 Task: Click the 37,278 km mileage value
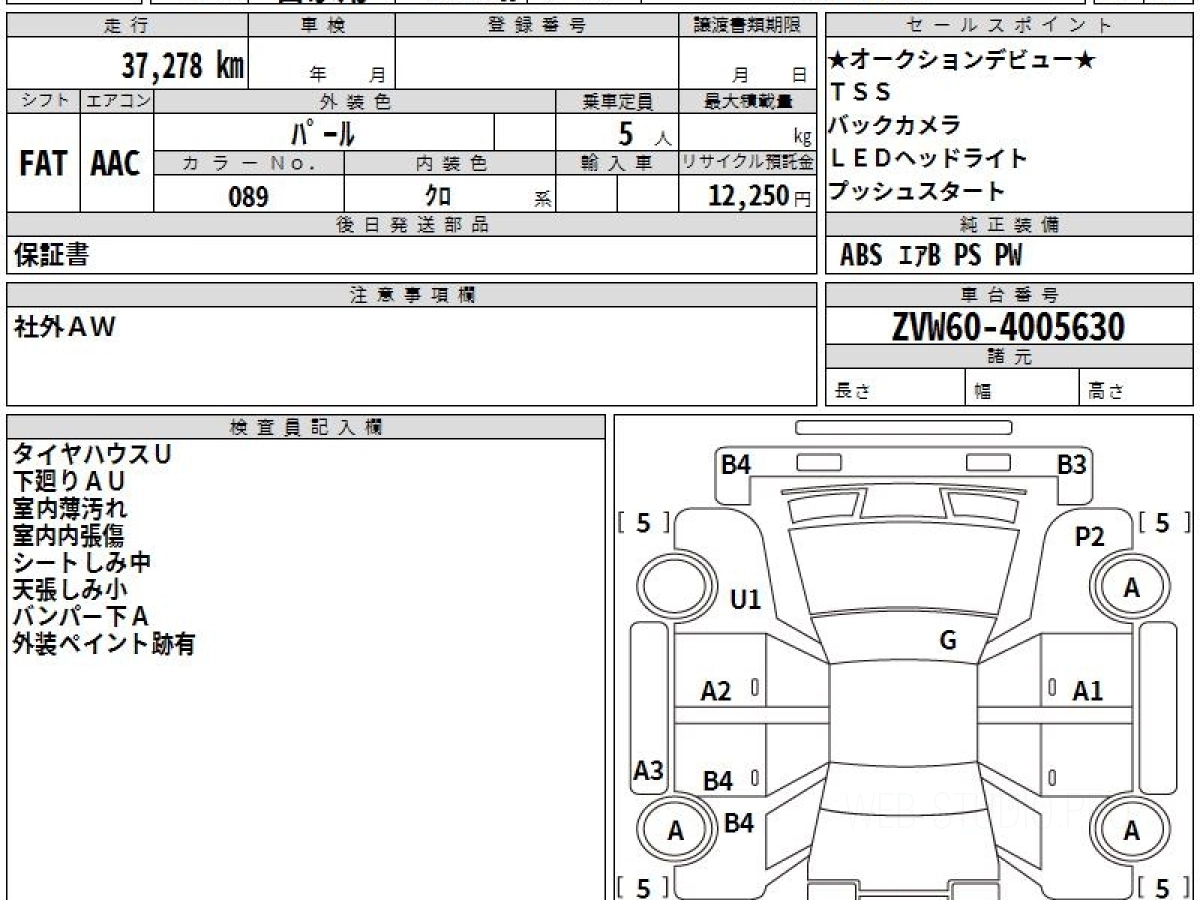(182, 67)
